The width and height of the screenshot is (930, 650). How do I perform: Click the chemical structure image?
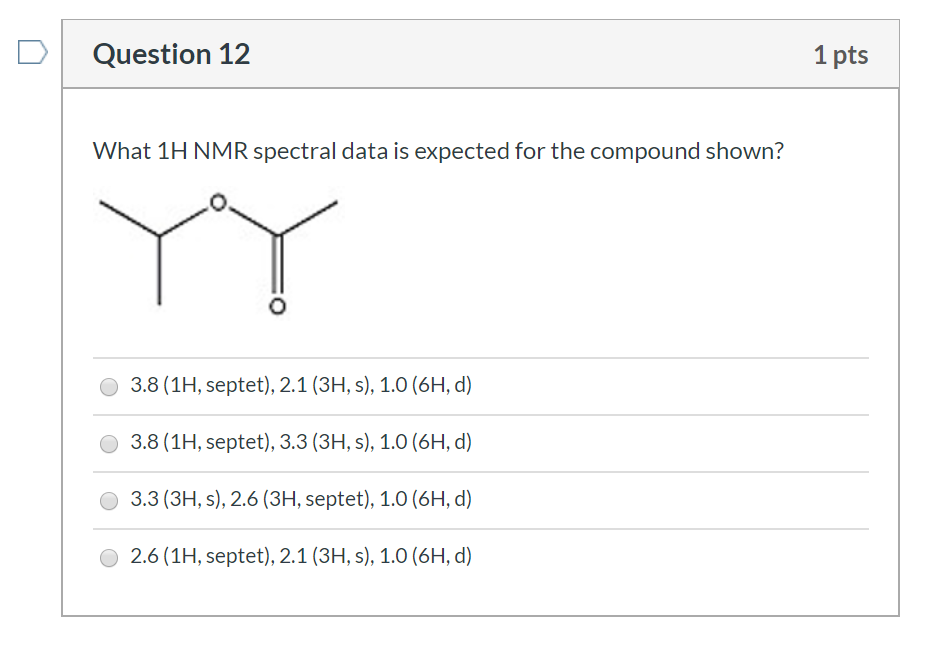(220, 250)
